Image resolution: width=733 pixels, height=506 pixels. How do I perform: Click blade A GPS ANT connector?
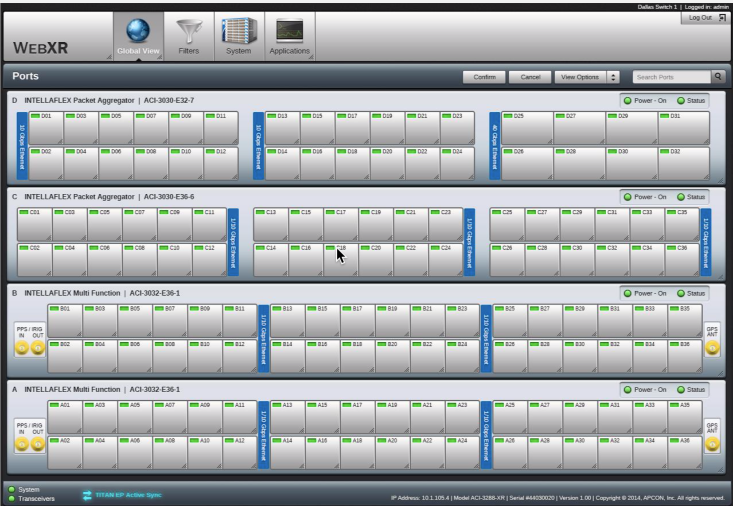[712, 444]
